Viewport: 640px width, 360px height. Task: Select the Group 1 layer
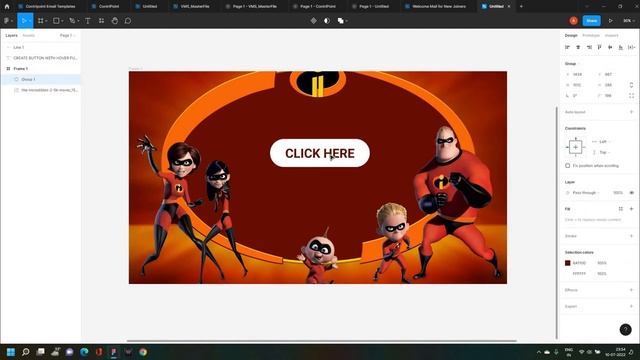point(40,79)
